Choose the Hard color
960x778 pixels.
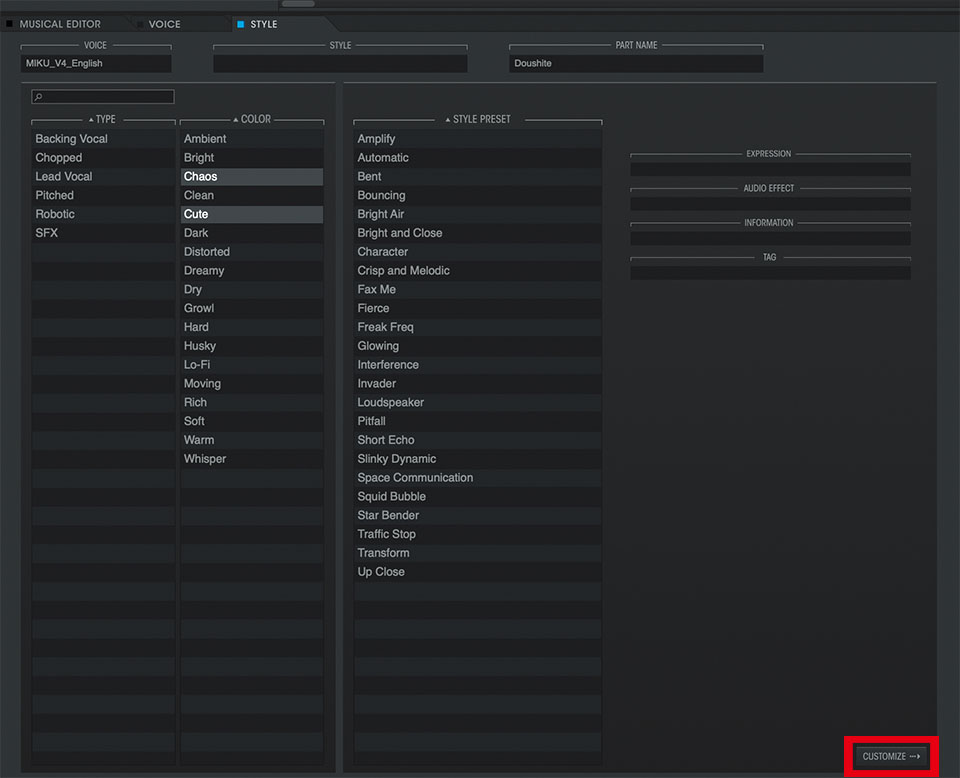tap(252, 327)
